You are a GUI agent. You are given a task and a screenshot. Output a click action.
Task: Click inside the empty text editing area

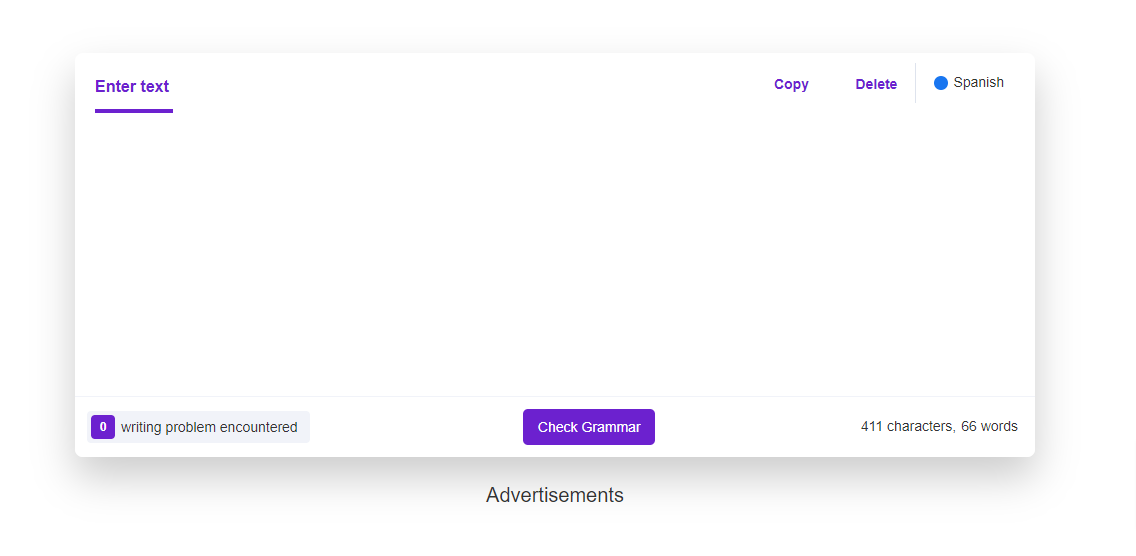555,254
